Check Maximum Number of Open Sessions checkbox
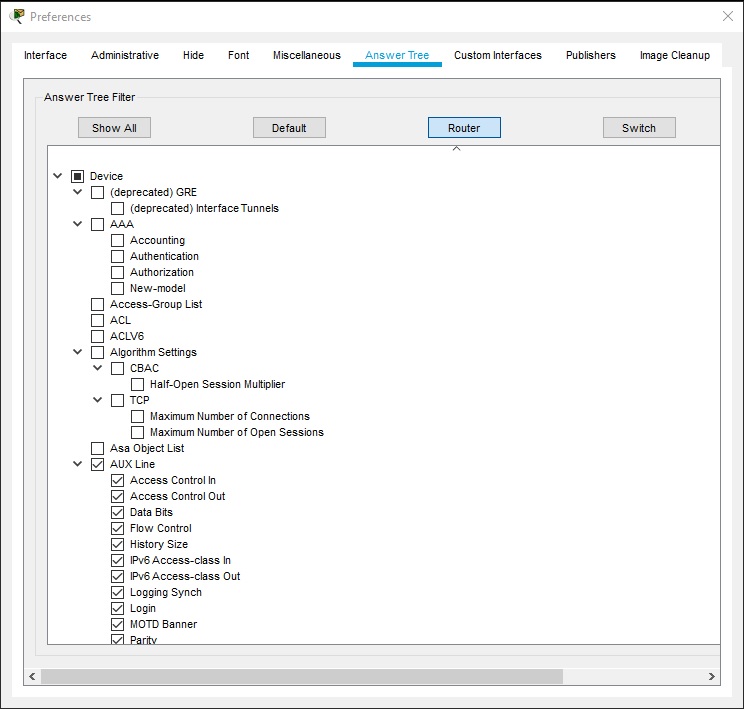Image resolution: width=744 pixels, height=709 pixels. pos(137,432)
